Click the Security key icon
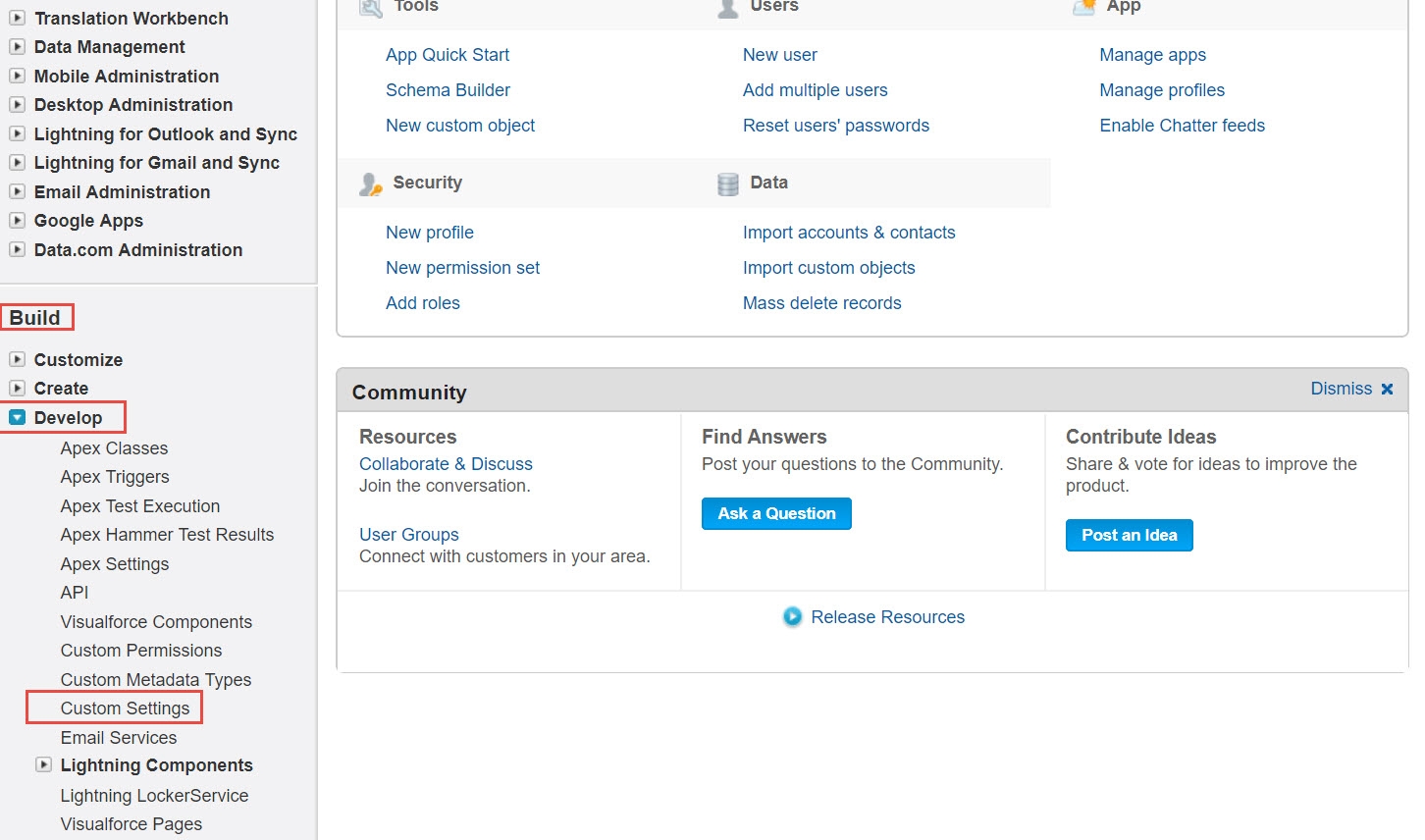This screenshot has height=840, width=1425. point(370,184)
